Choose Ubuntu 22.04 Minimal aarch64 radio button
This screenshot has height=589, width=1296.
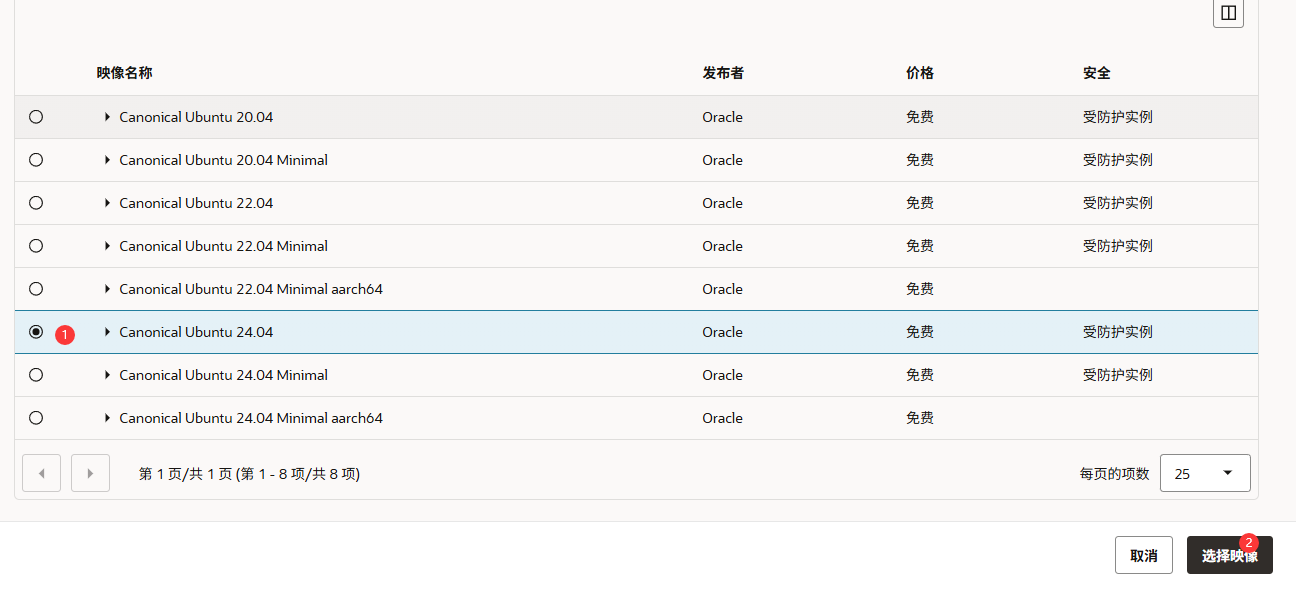click(x=36, y=289)
